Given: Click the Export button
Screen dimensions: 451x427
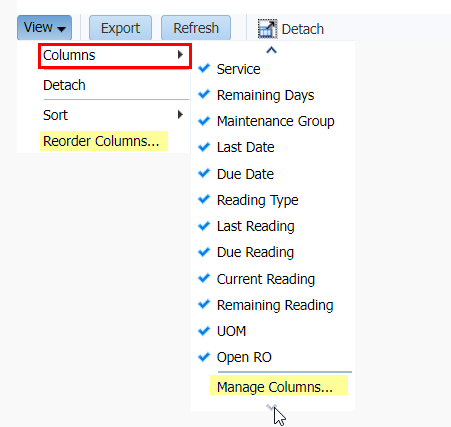Looking at the screenshot, I should click(120, 28).
